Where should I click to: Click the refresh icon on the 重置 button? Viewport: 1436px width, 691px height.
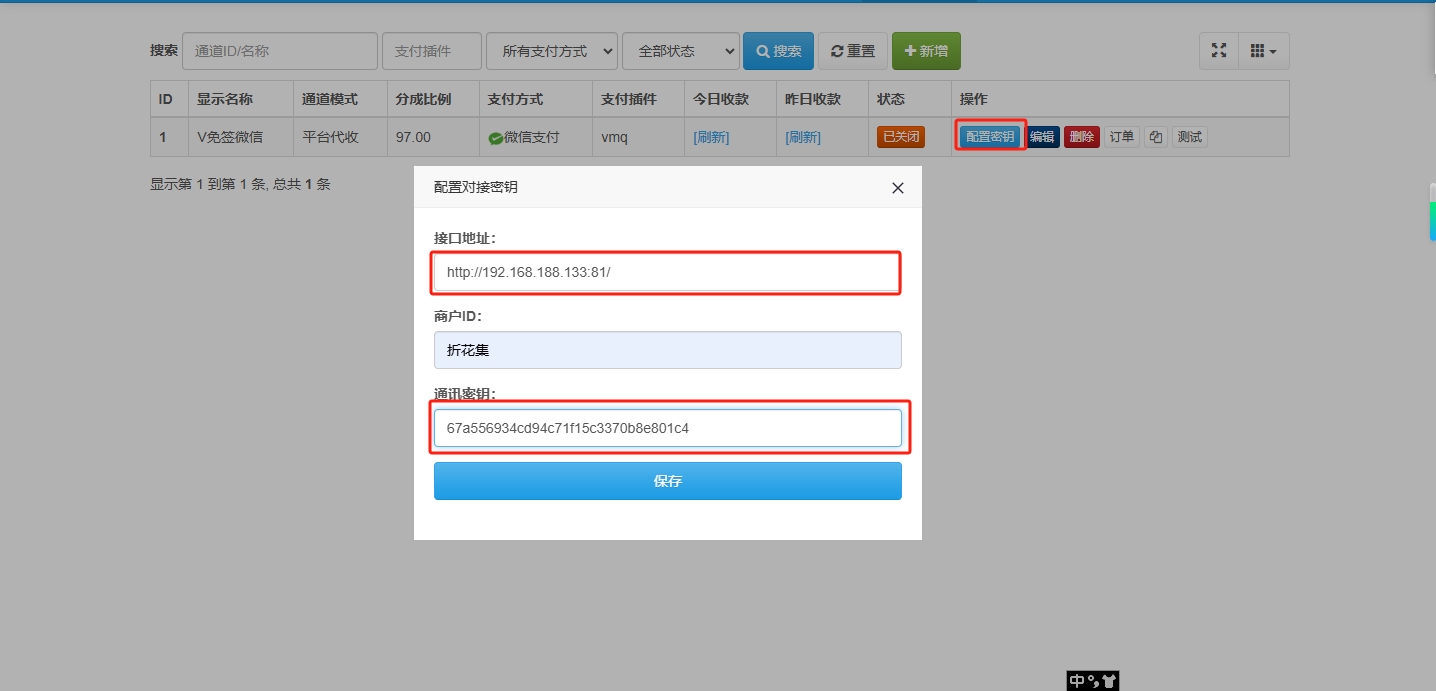click(837, 50)
